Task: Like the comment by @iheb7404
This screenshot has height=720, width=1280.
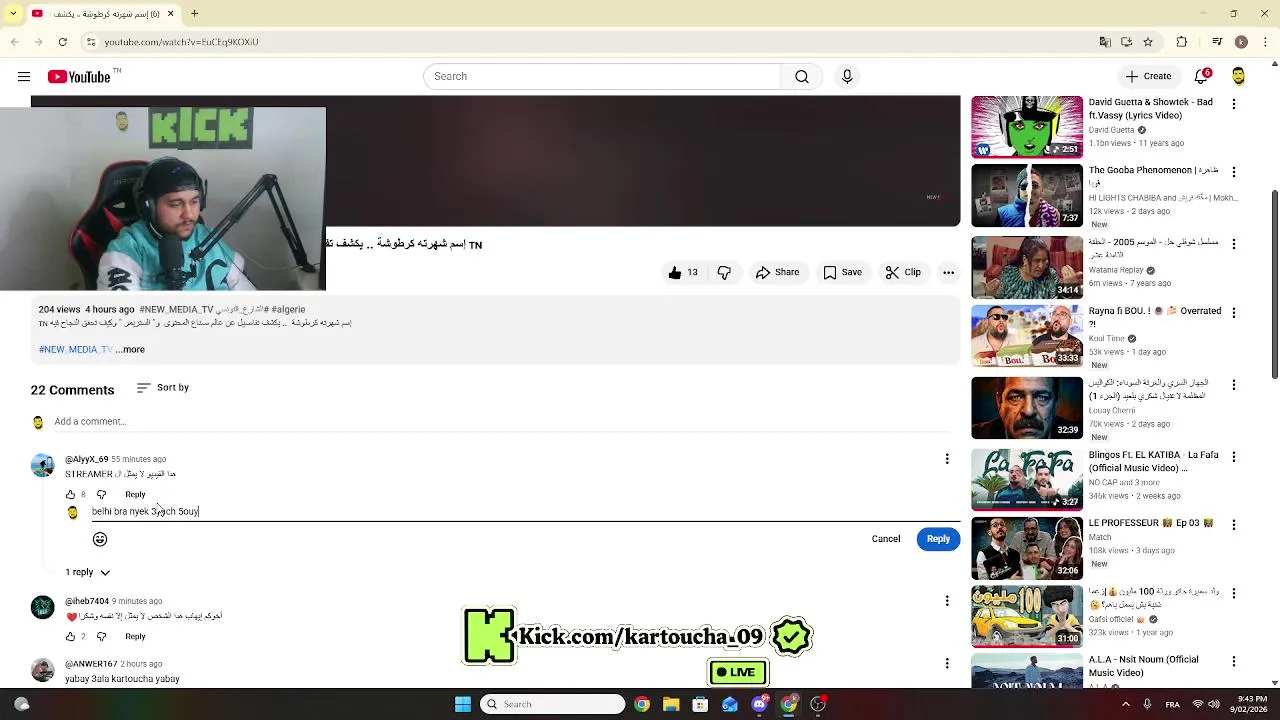Action: (x=71, y=637)
